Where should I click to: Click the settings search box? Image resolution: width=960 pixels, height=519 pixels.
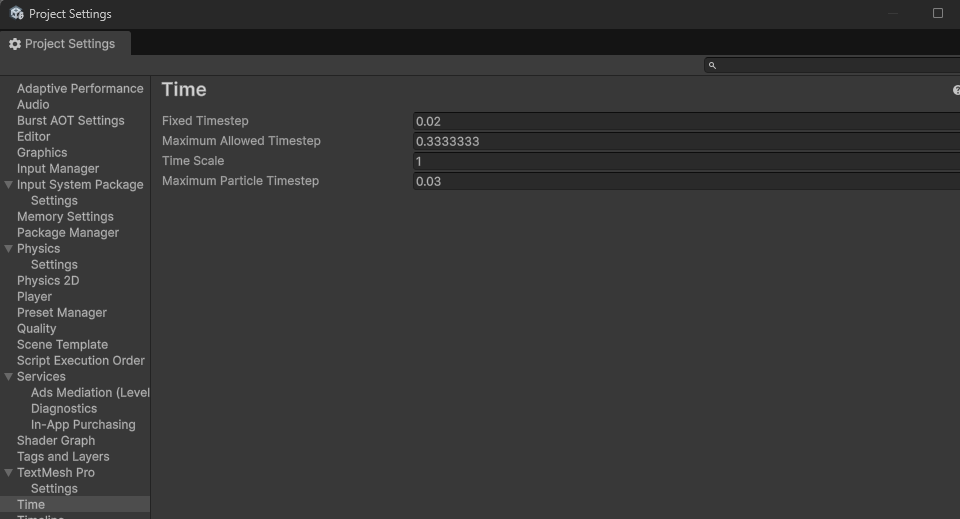836,65
